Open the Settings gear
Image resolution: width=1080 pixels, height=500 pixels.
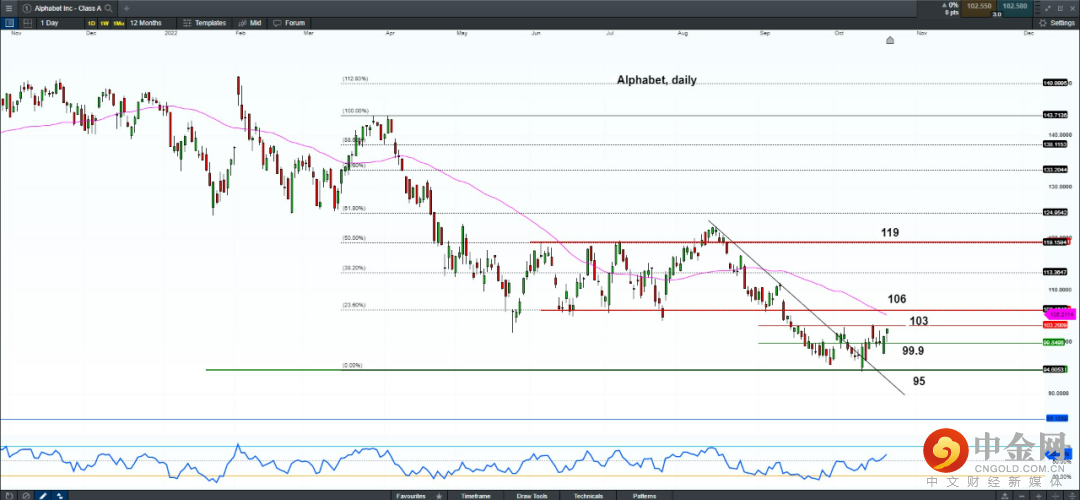point(1056,22)
